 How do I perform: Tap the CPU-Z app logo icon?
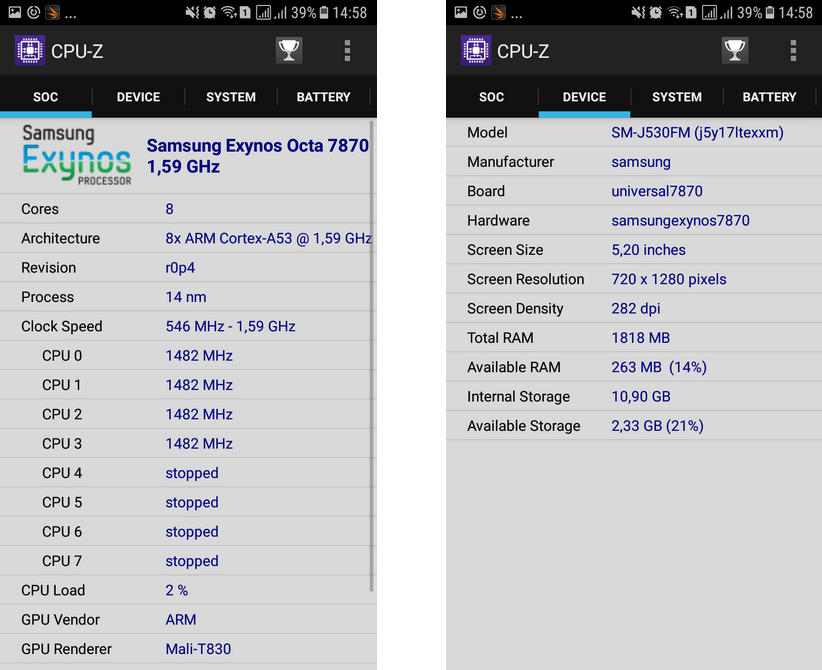tap(29, 50)
